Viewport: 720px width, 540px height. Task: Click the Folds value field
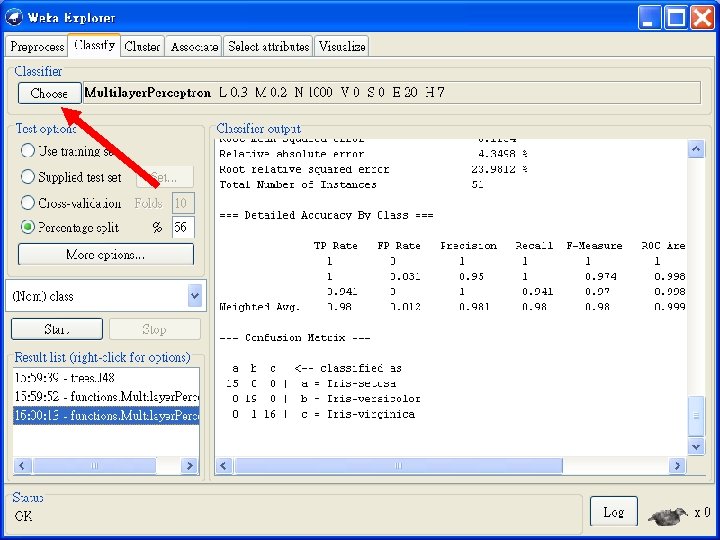tap(183, 203)
